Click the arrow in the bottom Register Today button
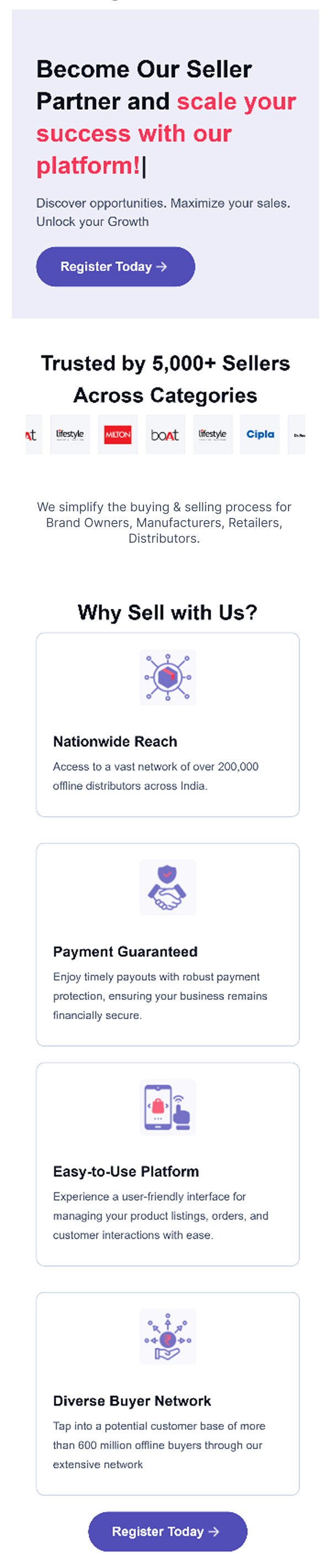331x1568 pixels. point(213,1531)
